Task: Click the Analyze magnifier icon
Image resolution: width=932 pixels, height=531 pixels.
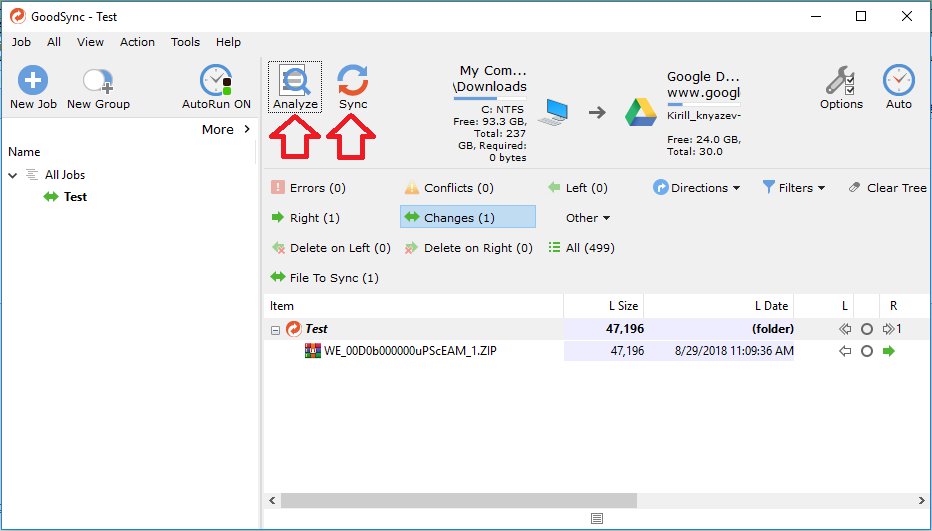Action: pyautogui.click(x=295, y=81)
